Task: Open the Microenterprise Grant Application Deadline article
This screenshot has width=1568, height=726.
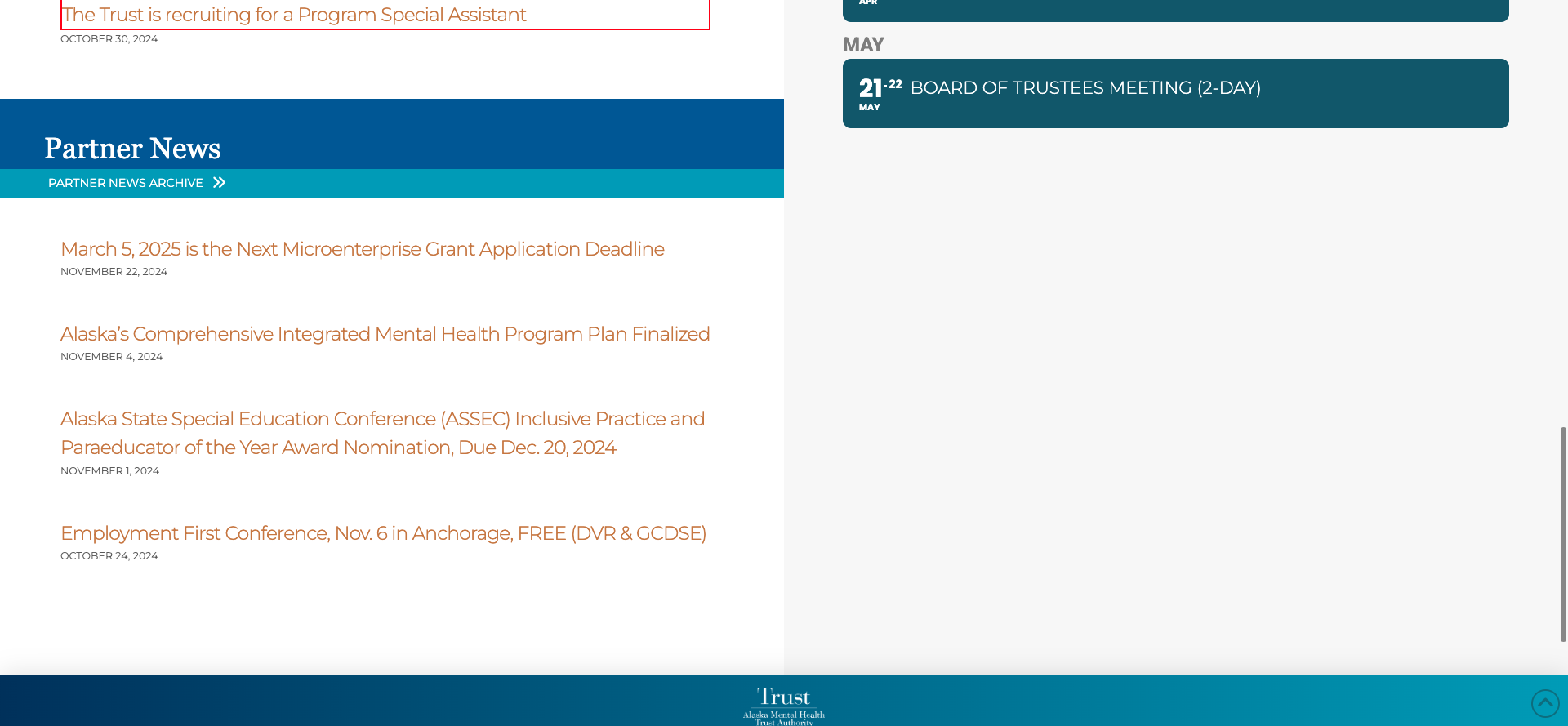Action: (x=362, y=249)
